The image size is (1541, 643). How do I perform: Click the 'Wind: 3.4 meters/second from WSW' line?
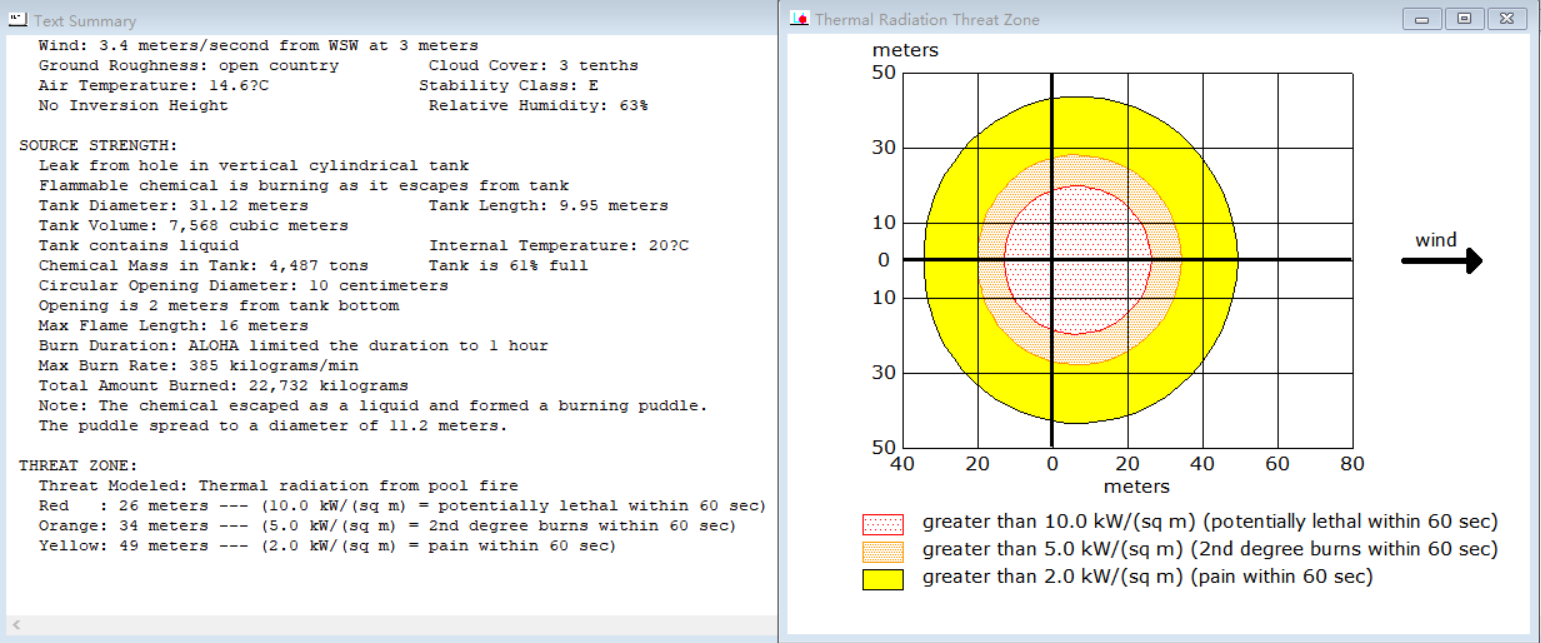click(258, 46)
